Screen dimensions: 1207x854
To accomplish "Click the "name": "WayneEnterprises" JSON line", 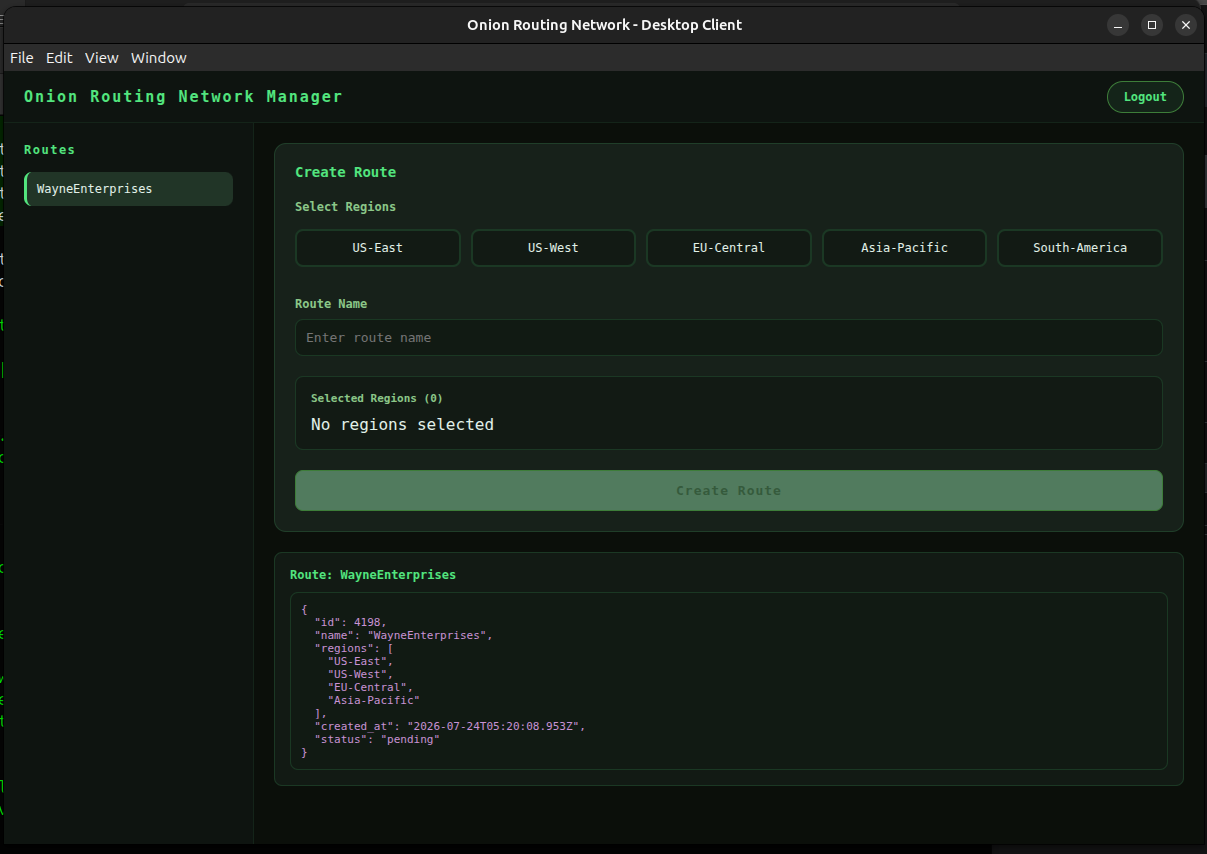I will (x=404, y=635).
